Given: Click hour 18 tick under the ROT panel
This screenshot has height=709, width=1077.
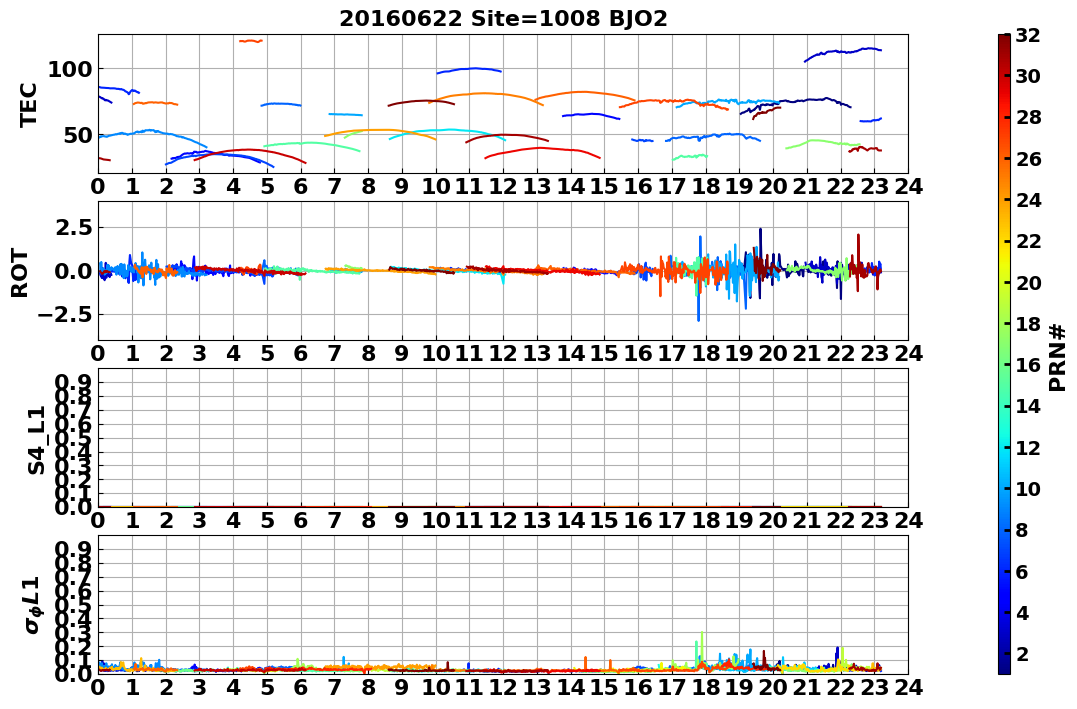Looking at the screenshot, I should click(705, 353).
